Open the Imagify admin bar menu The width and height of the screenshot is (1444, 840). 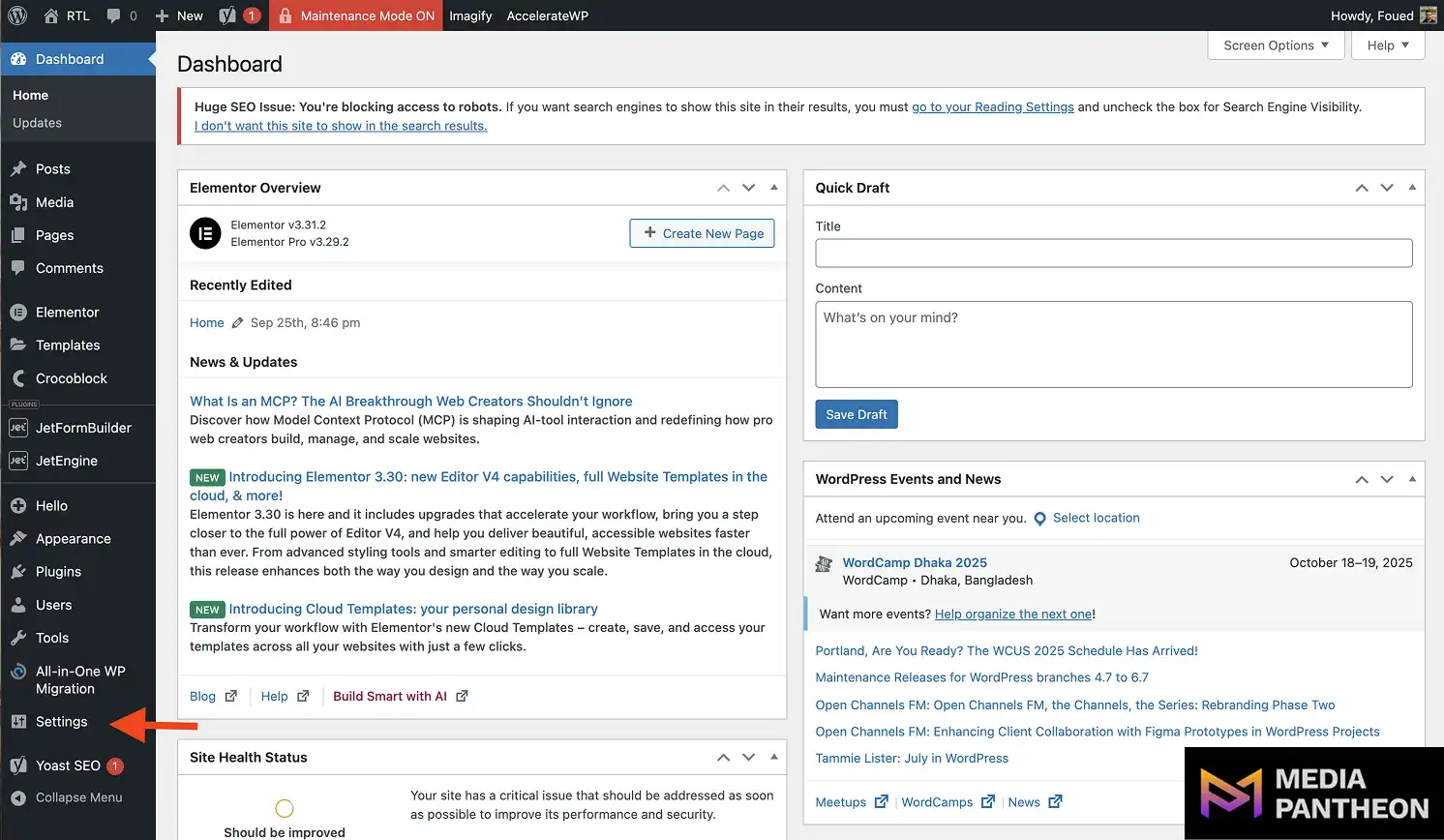(x=470, y=15)
